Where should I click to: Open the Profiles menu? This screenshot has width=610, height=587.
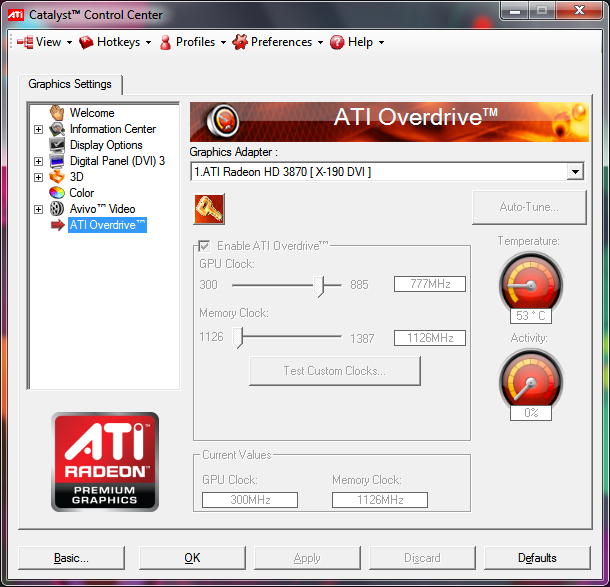tap(193, 42)
